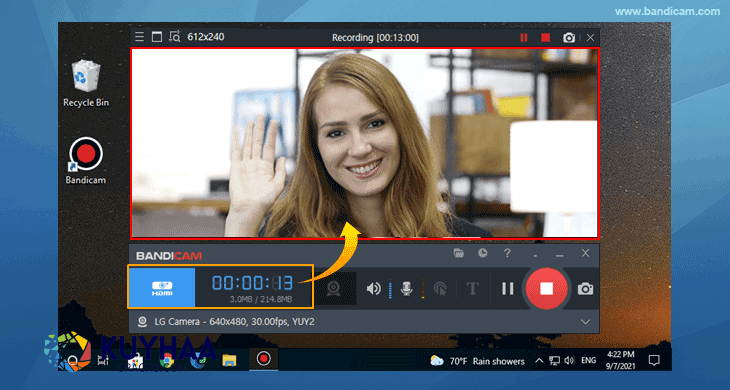730x390 pixels.
Task: Open the text overlay T tool
Action: [473, 289]
